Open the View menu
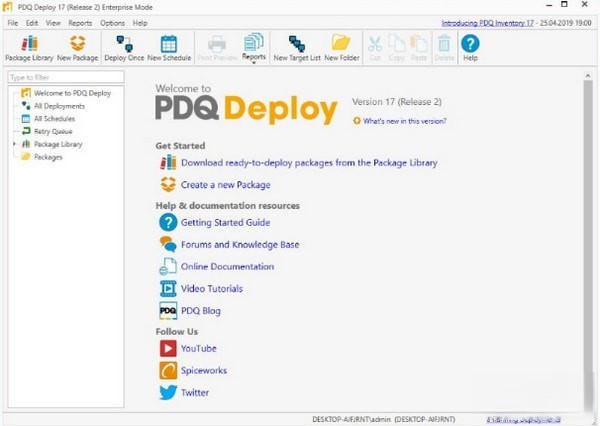Viewport: 600px width, 426px height. [x=53, y=23]
